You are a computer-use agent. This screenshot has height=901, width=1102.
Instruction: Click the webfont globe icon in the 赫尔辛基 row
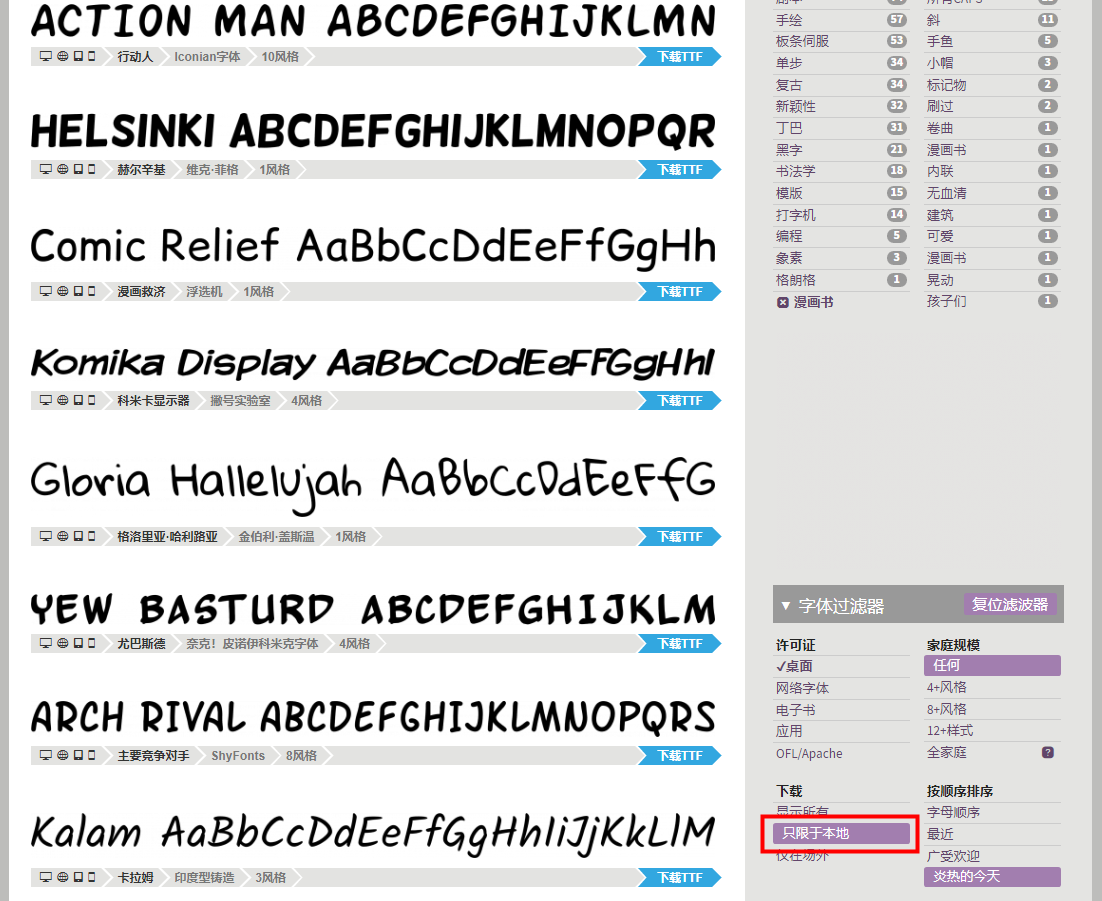click(x=63, y=169)
